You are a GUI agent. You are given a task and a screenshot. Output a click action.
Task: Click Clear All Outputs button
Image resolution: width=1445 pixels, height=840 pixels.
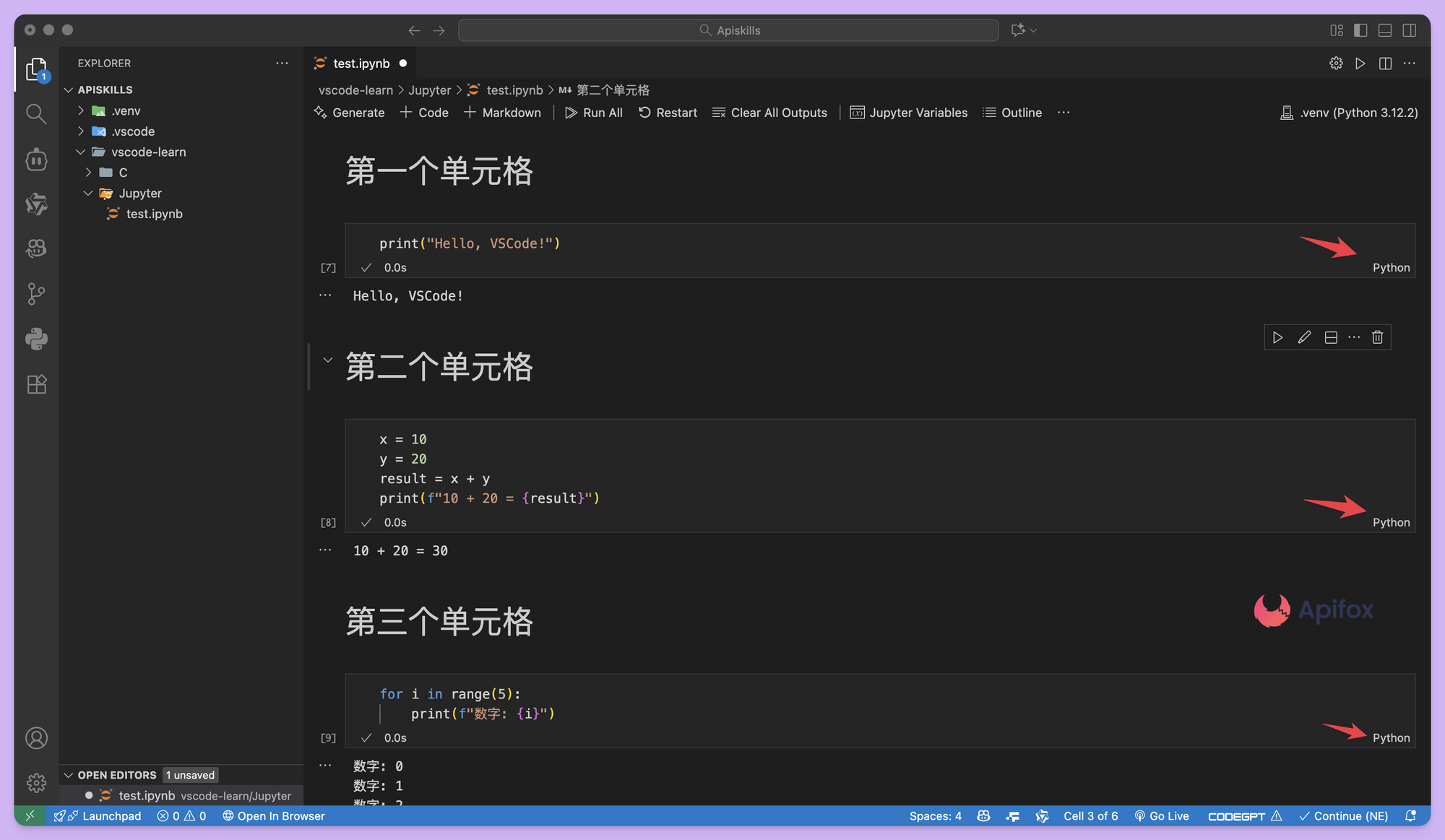pos(769,113)
